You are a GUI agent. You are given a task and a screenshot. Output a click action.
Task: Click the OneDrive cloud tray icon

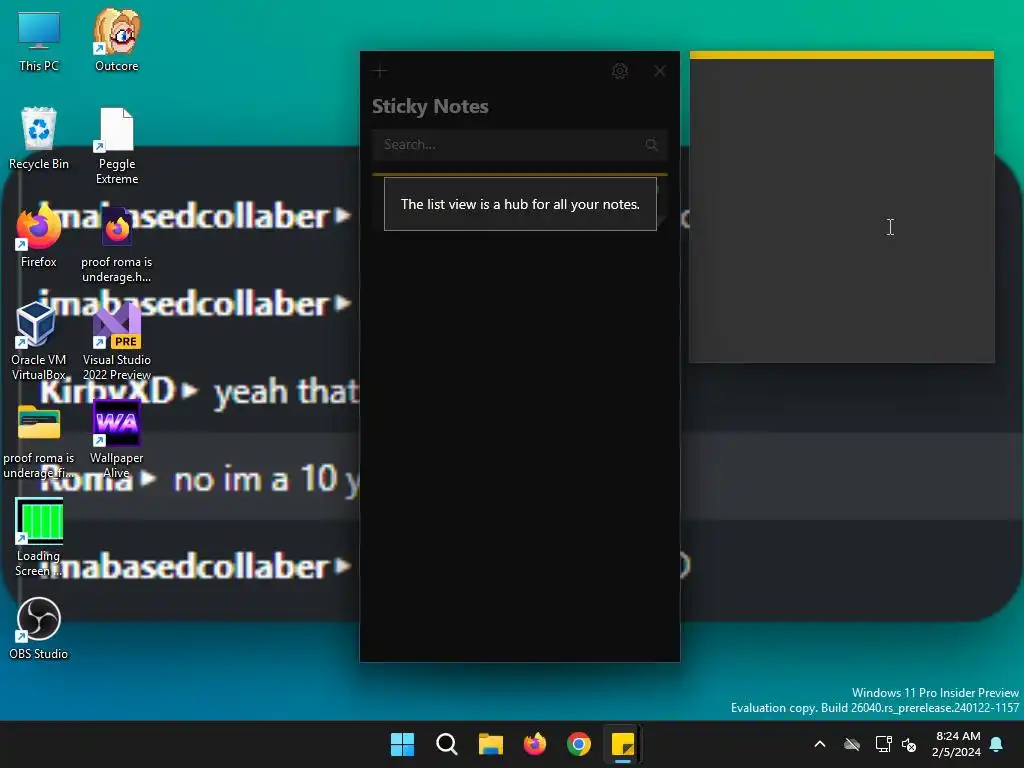[852, 744]
